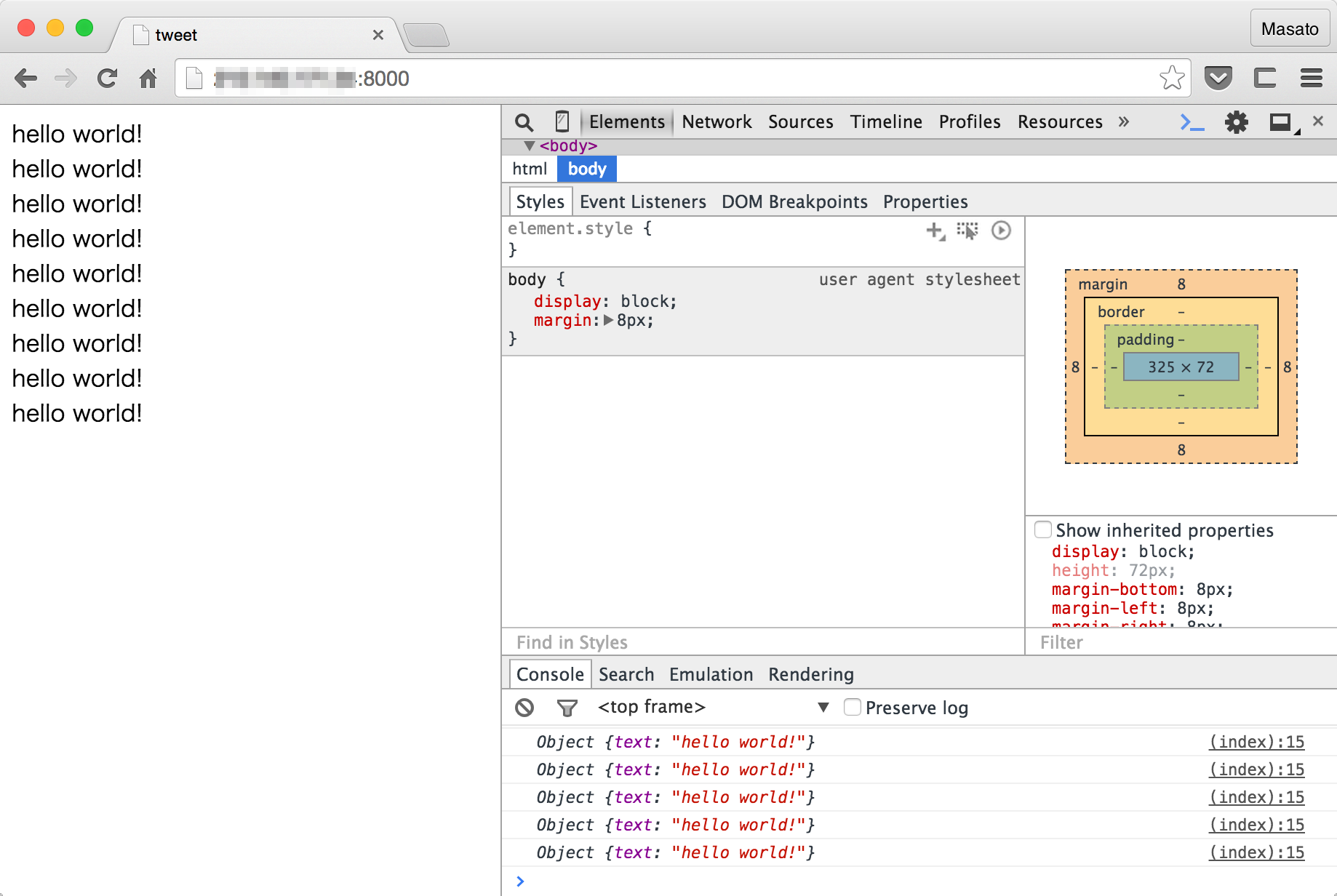1337x896 pixels.
Task: Select the Console drawer tab
Action: pyautogui.click(x=550, y=674)
